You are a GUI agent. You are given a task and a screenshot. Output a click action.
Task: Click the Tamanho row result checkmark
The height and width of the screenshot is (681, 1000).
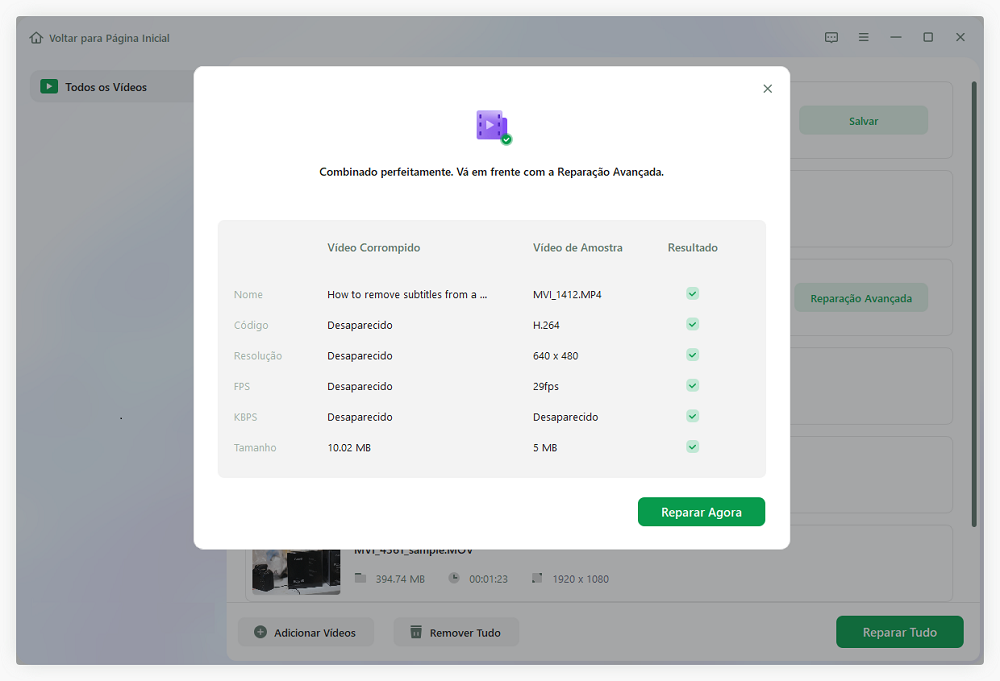click(693, 446)
